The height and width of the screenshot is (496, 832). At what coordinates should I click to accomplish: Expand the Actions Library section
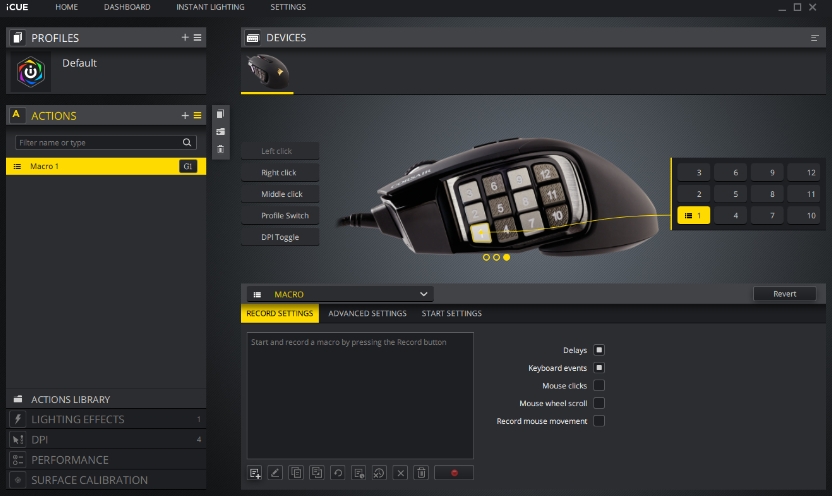point(106,399)
